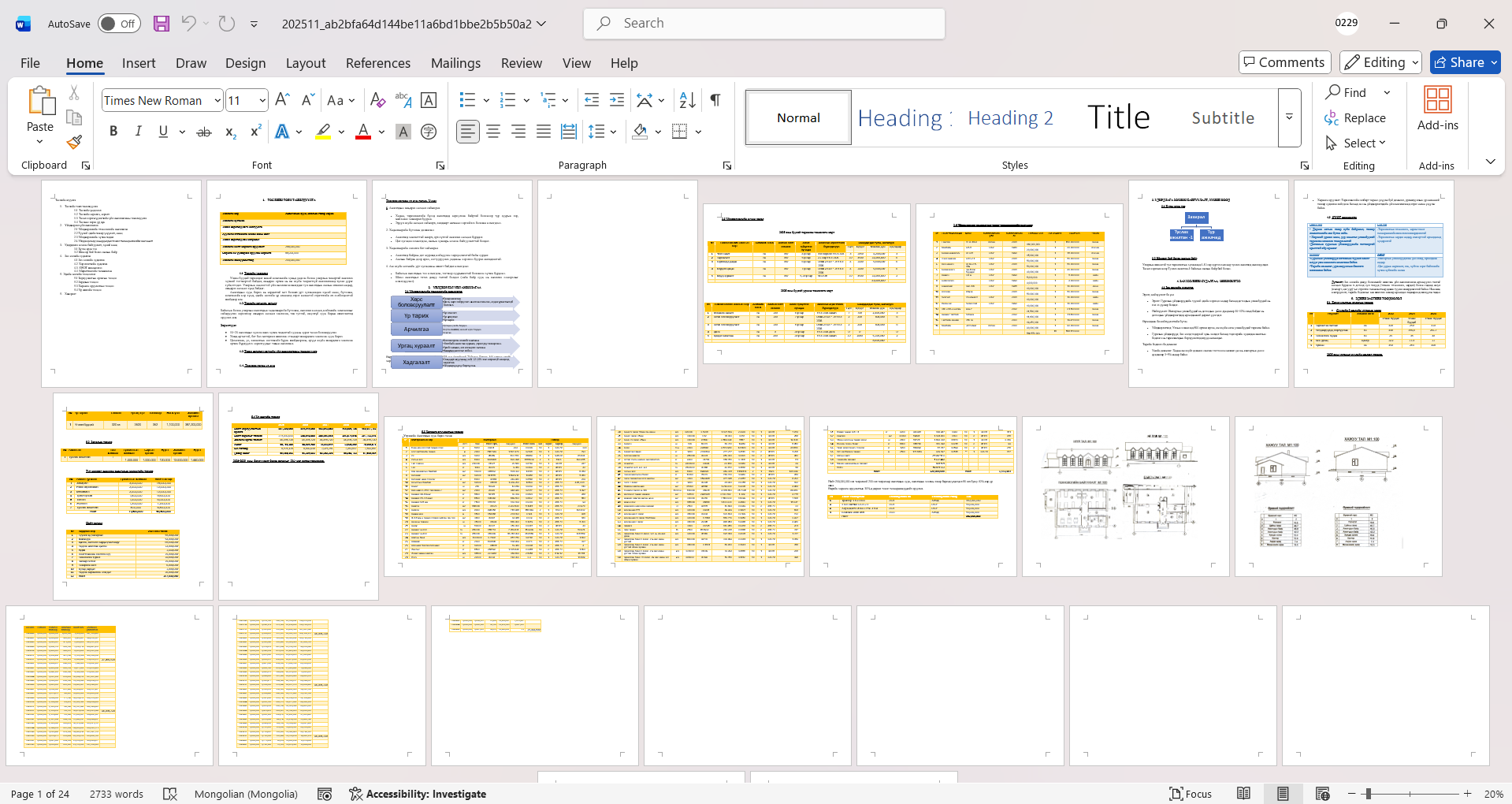This screenshot has width=1512, height=804.
Task: Toggle Bold formatting
Action: coord(113,132)
